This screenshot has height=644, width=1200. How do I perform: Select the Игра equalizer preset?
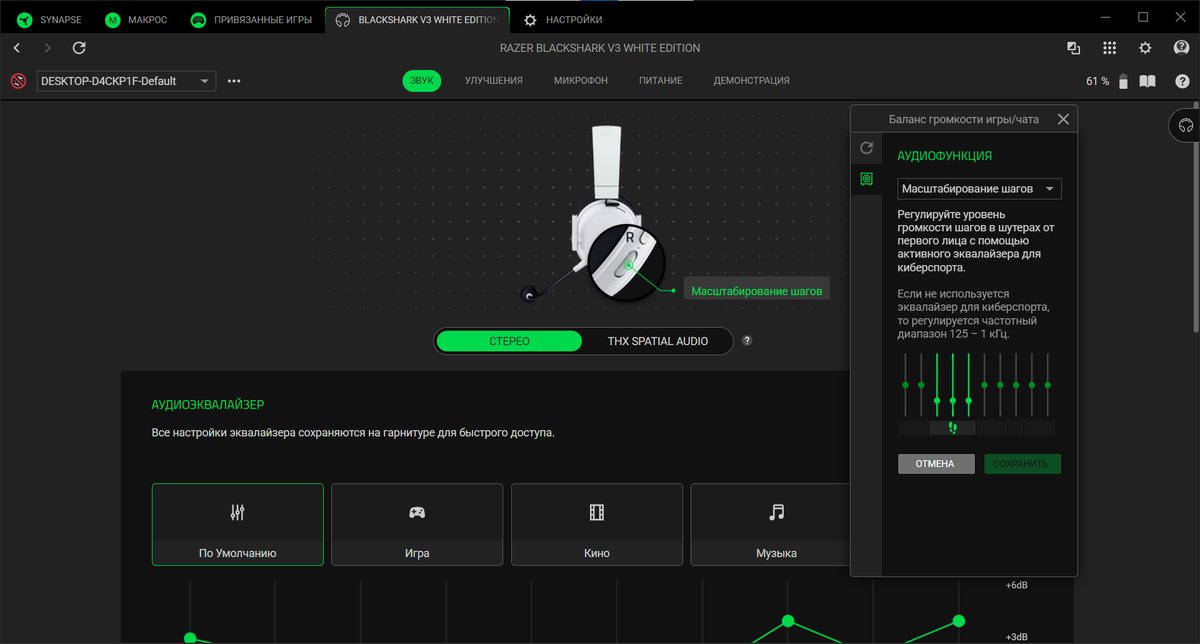(417, 525)
